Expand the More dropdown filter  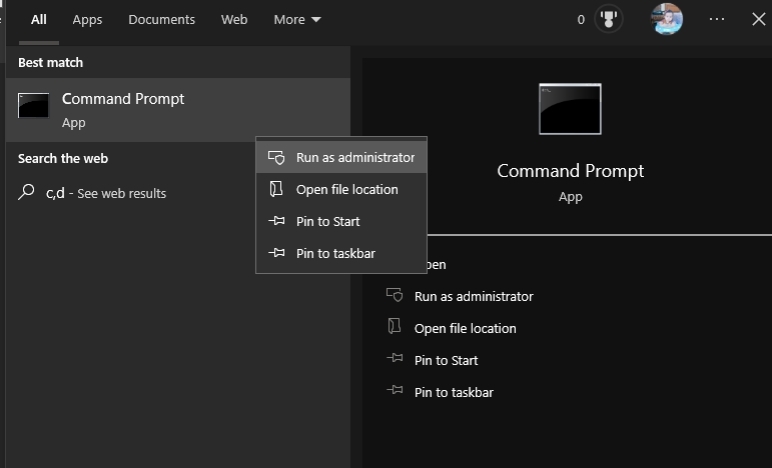click(297, 19)
